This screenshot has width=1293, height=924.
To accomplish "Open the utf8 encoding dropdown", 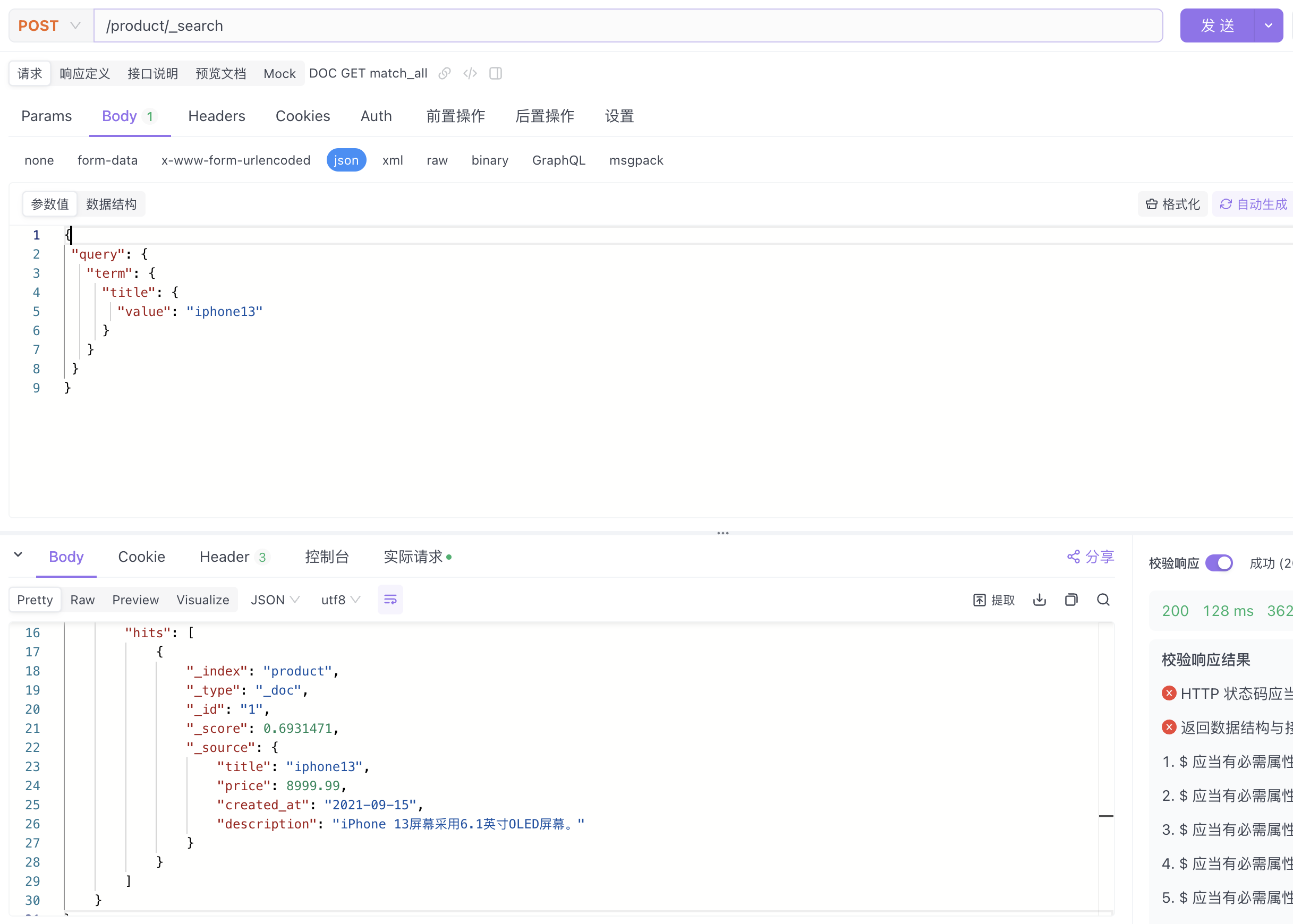I will click(341, 600).
